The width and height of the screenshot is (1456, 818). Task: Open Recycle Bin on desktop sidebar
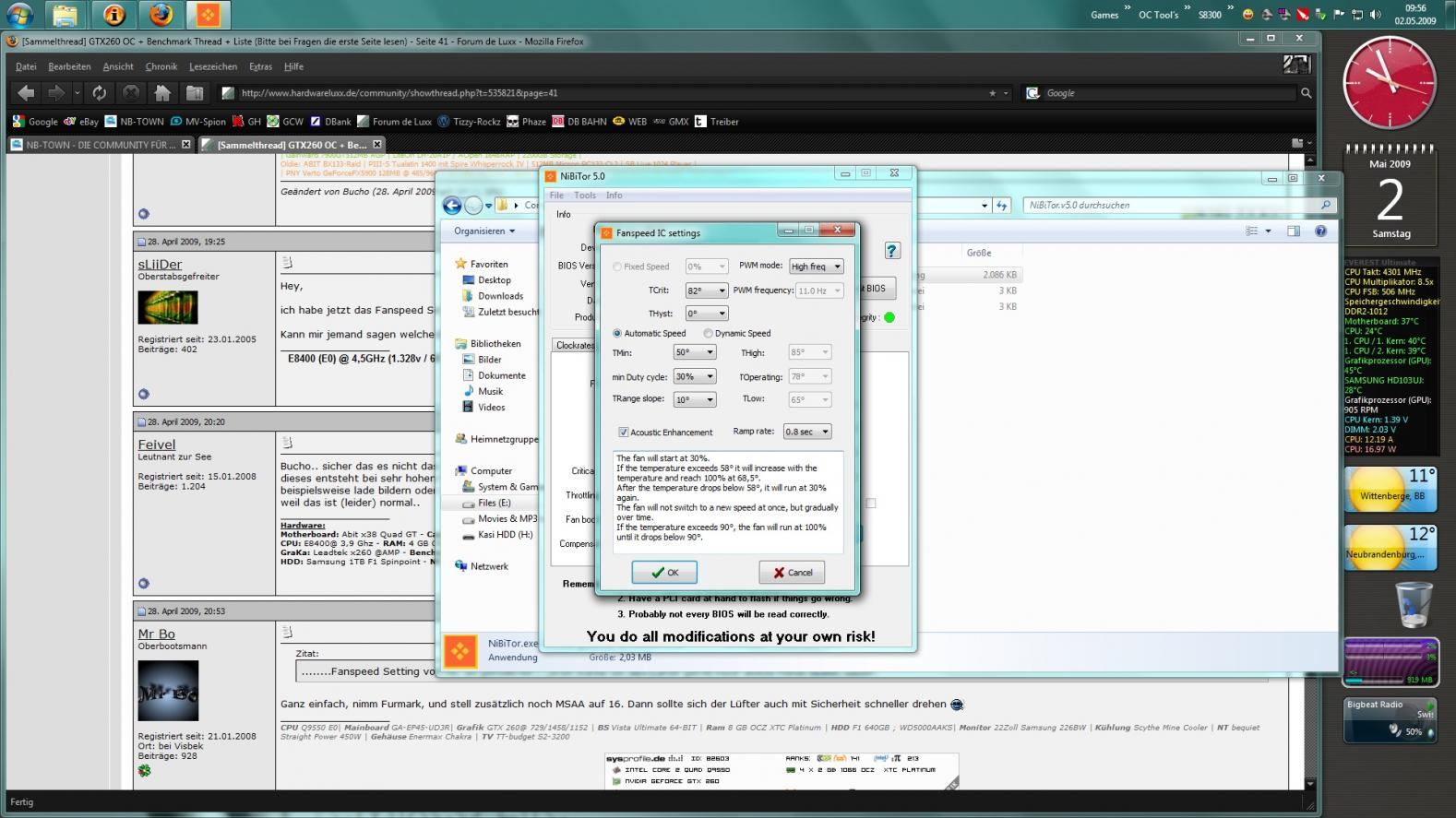(1413, 604)
